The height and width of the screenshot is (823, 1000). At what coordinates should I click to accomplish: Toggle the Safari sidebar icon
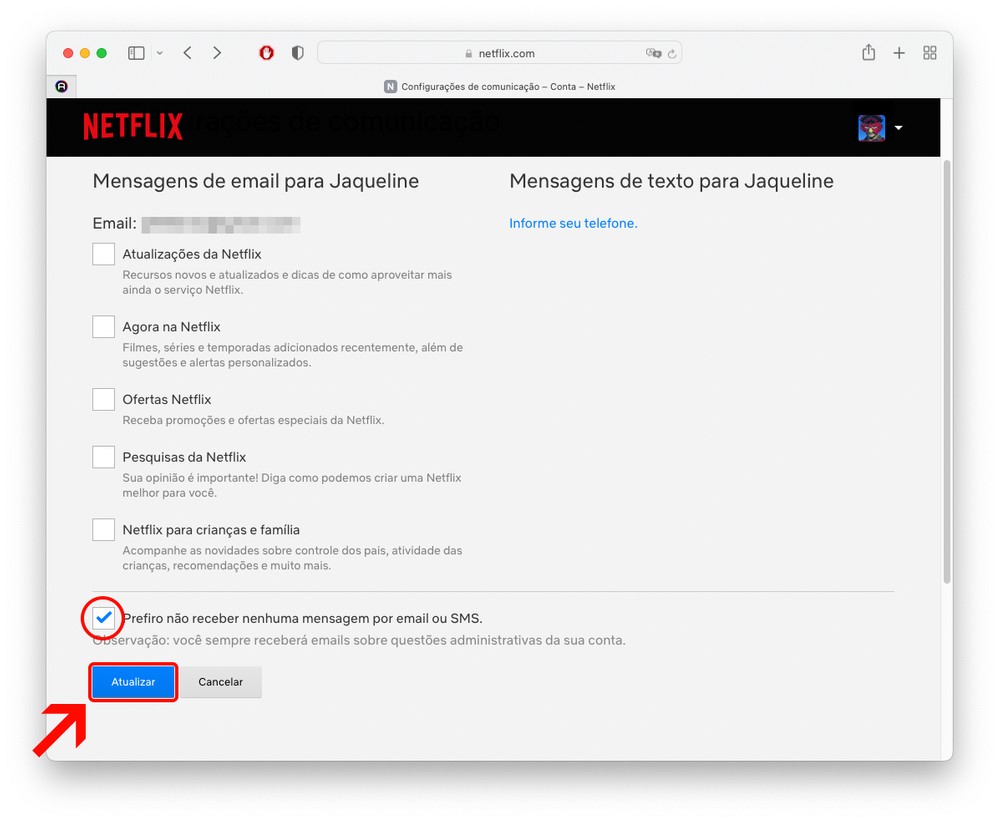(136, 53)
